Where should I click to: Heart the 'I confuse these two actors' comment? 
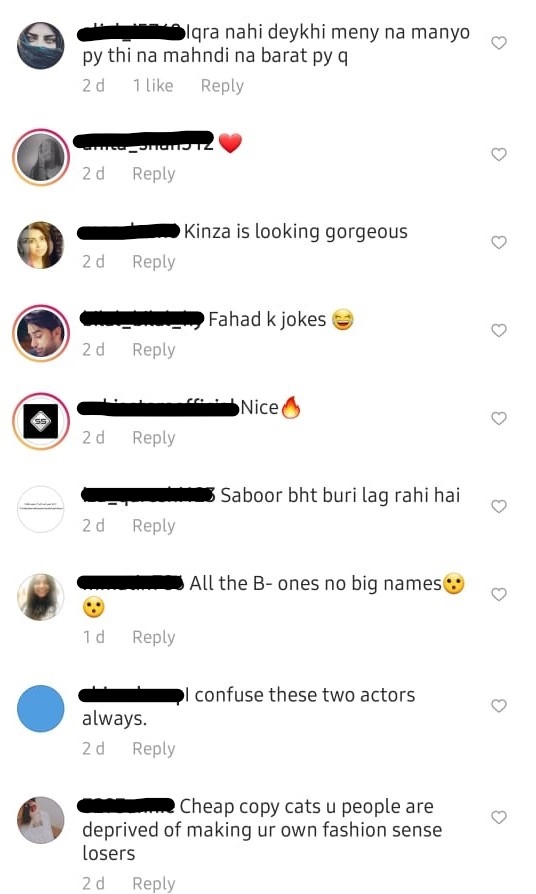click(x=499, y=706)
